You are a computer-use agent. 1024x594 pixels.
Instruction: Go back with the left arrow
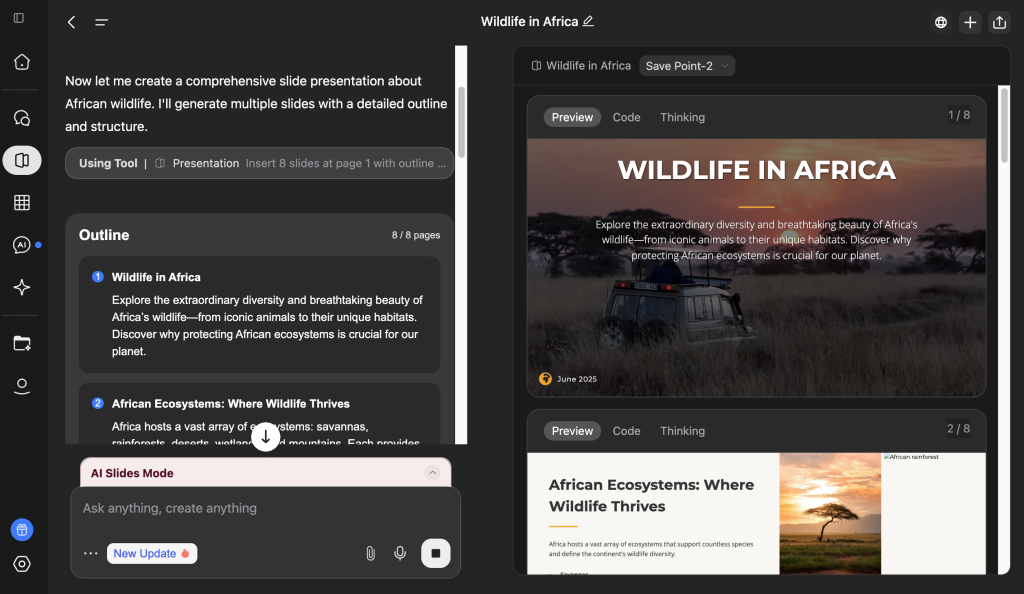click(71, 22)
